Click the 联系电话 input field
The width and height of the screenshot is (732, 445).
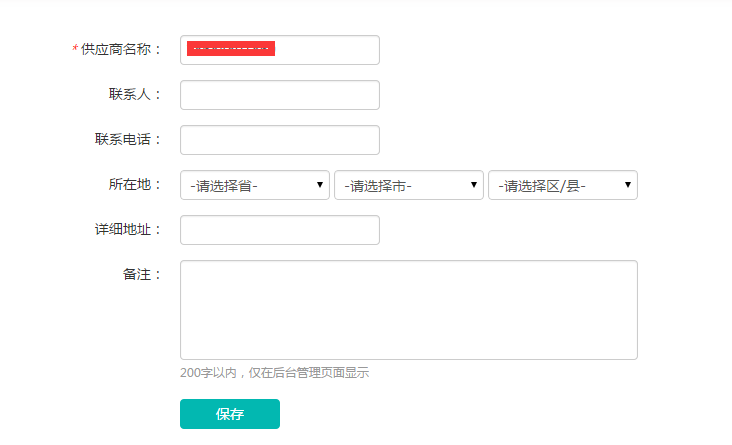(x=280, y=140)
